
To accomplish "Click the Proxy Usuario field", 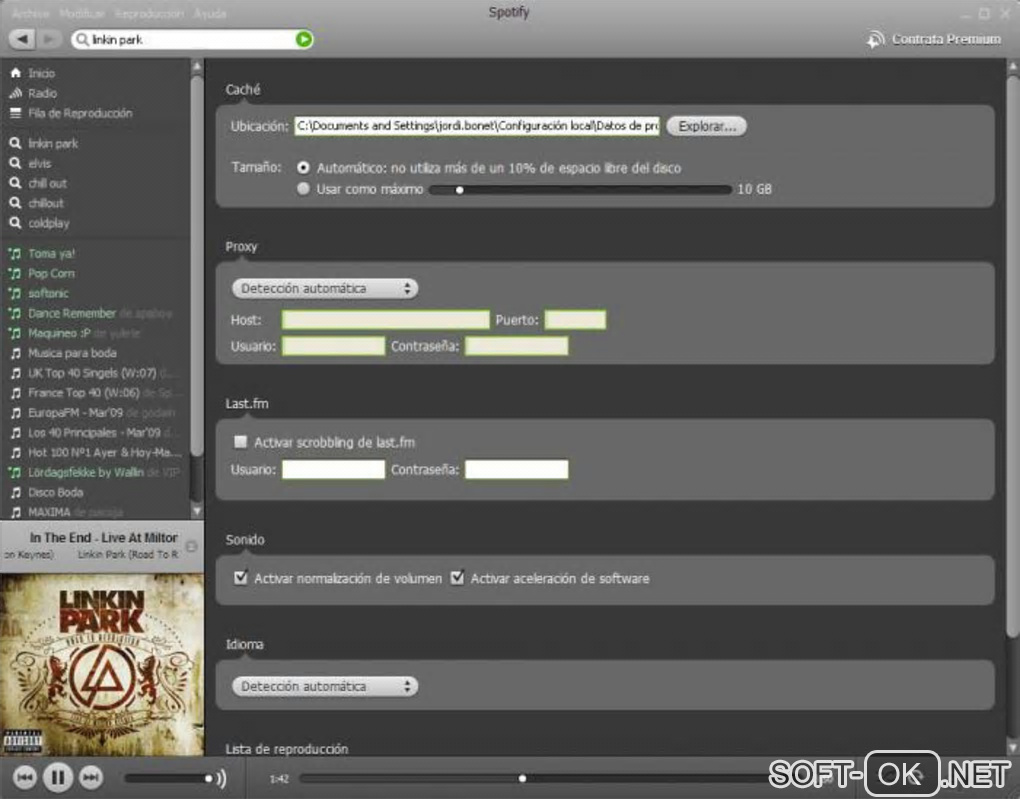I will coord(333,345).
